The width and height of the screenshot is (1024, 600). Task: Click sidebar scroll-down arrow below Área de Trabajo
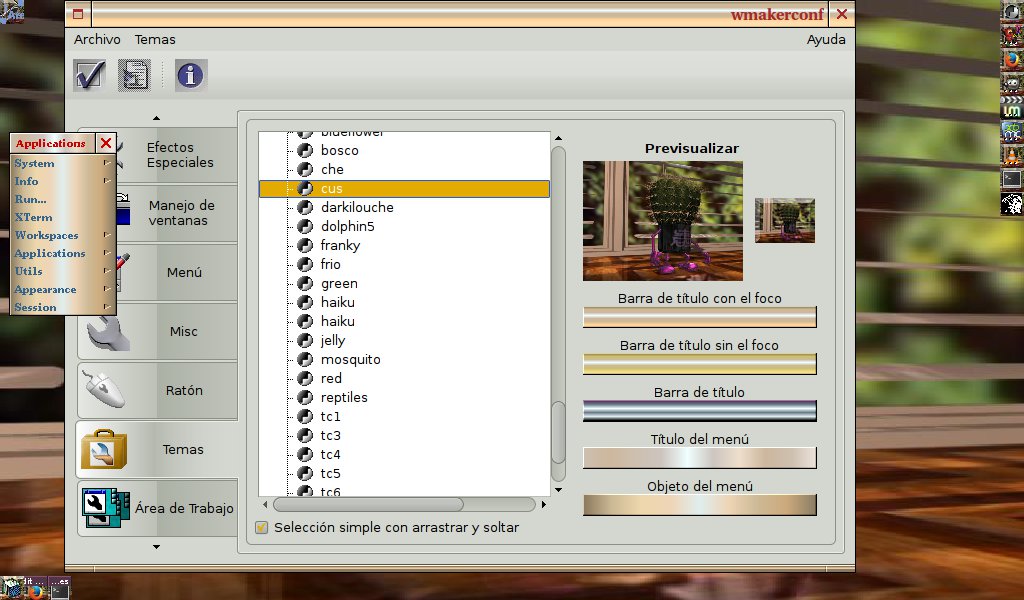156,547
